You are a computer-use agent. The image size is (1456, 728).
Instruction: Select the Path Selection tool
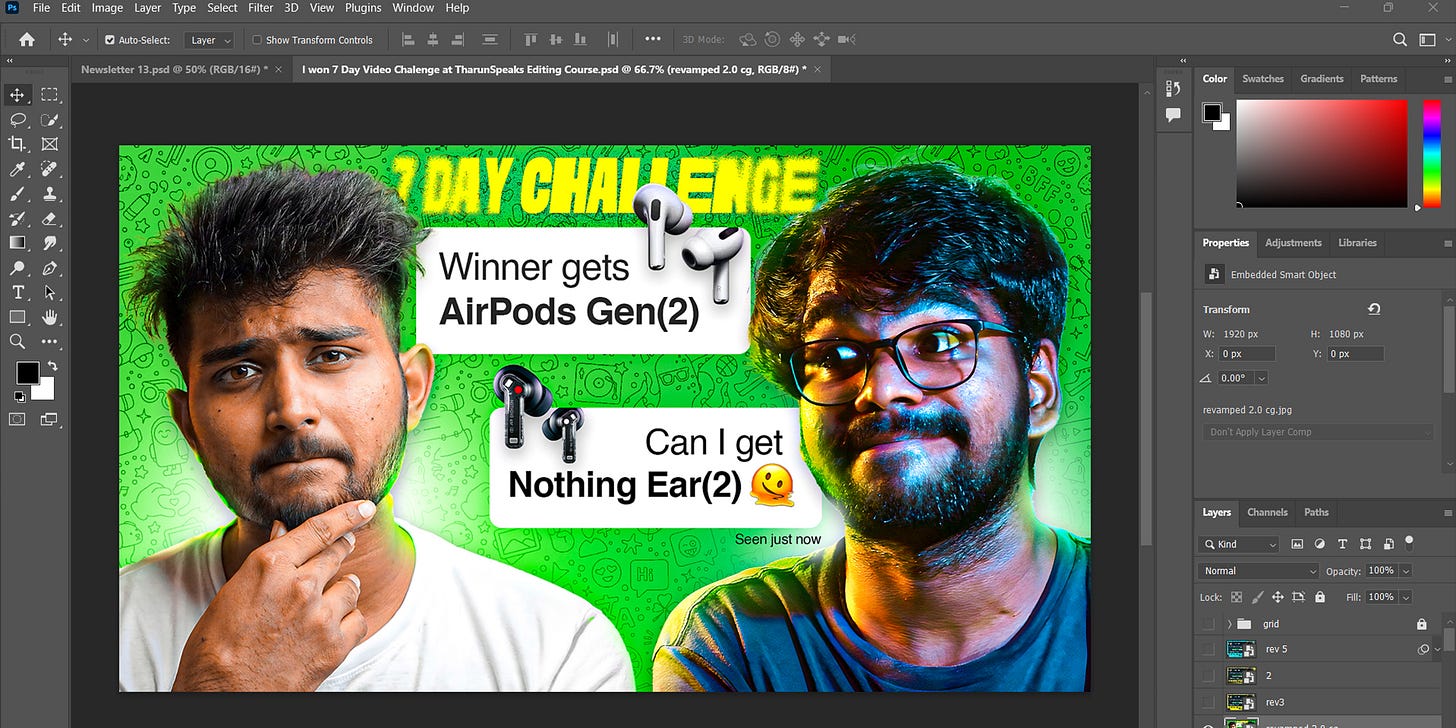[x=49, y=292]
